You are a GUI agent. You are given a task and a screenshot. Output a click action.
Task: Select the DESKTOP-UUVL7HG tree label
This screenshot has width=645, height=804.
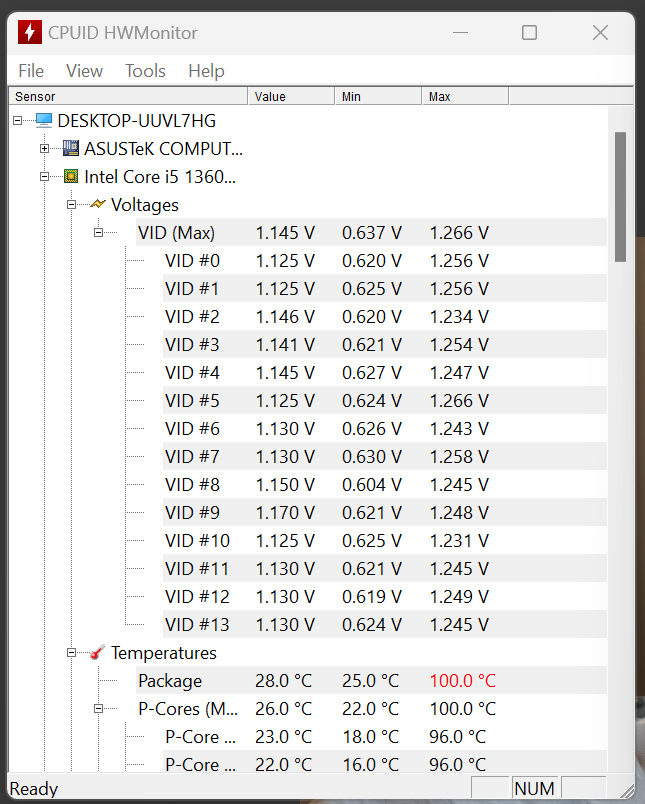click(136, 120)
